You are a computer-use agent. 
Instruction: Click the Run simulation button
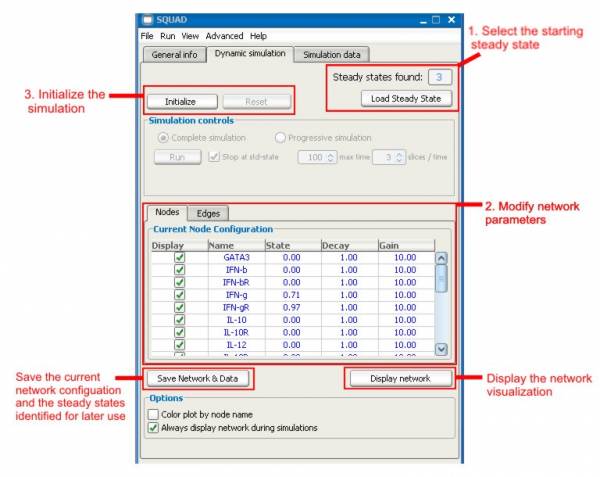click(177, 157)
